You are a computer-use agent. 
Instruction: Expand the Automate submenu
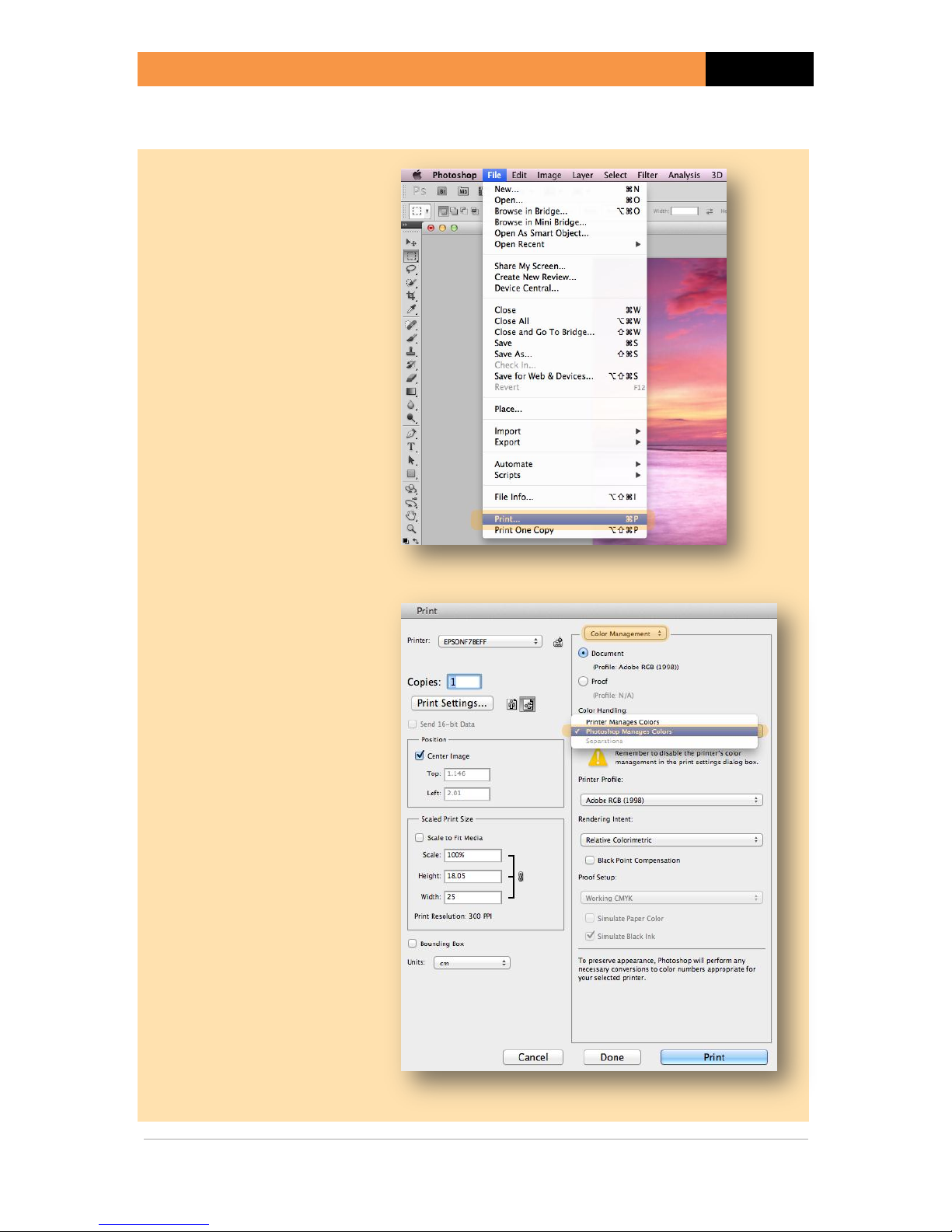565,464
